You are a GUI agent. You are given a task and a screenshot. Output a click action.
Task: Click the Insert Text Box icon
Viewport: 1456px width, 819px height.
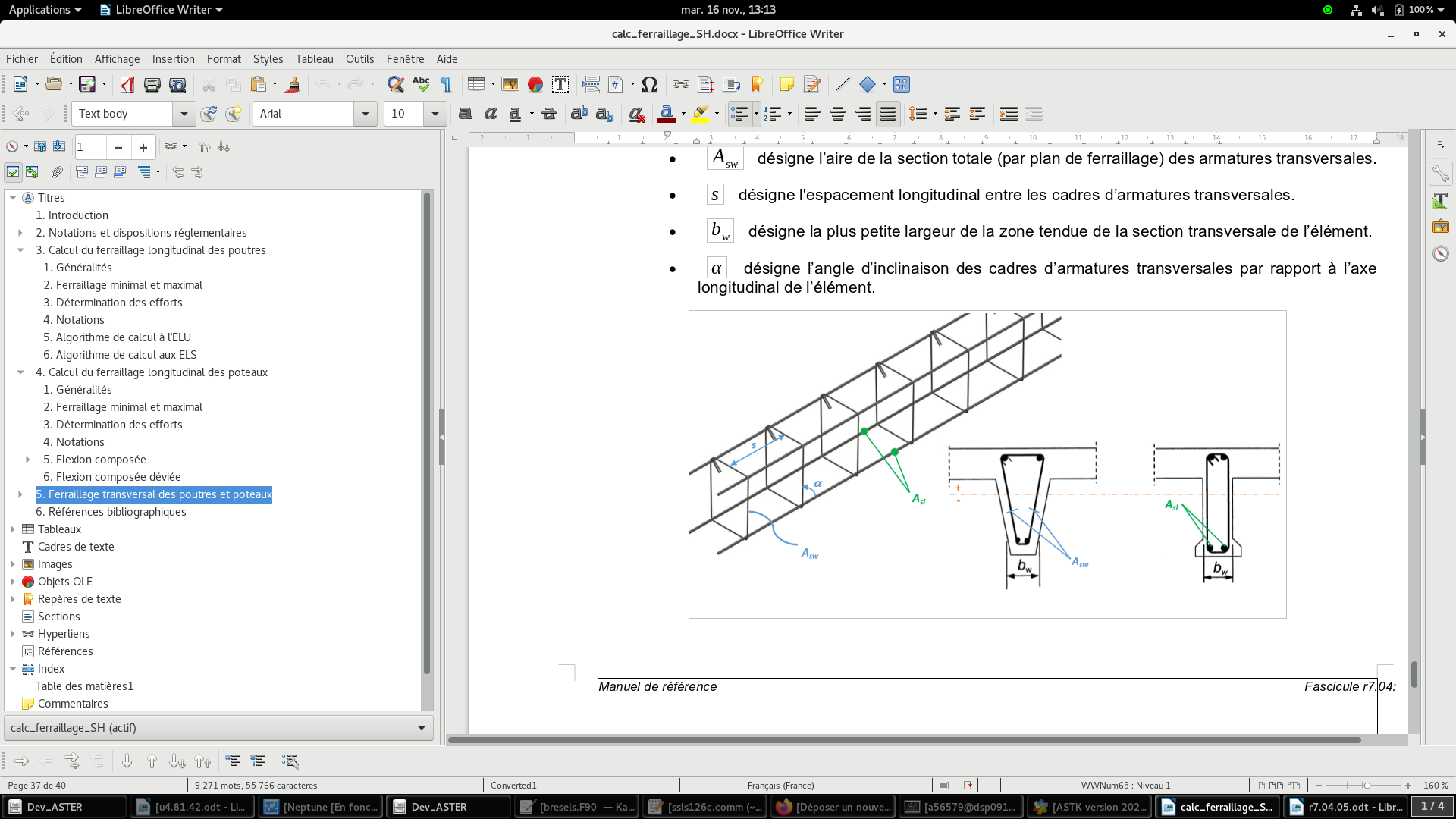click(560, 84)
